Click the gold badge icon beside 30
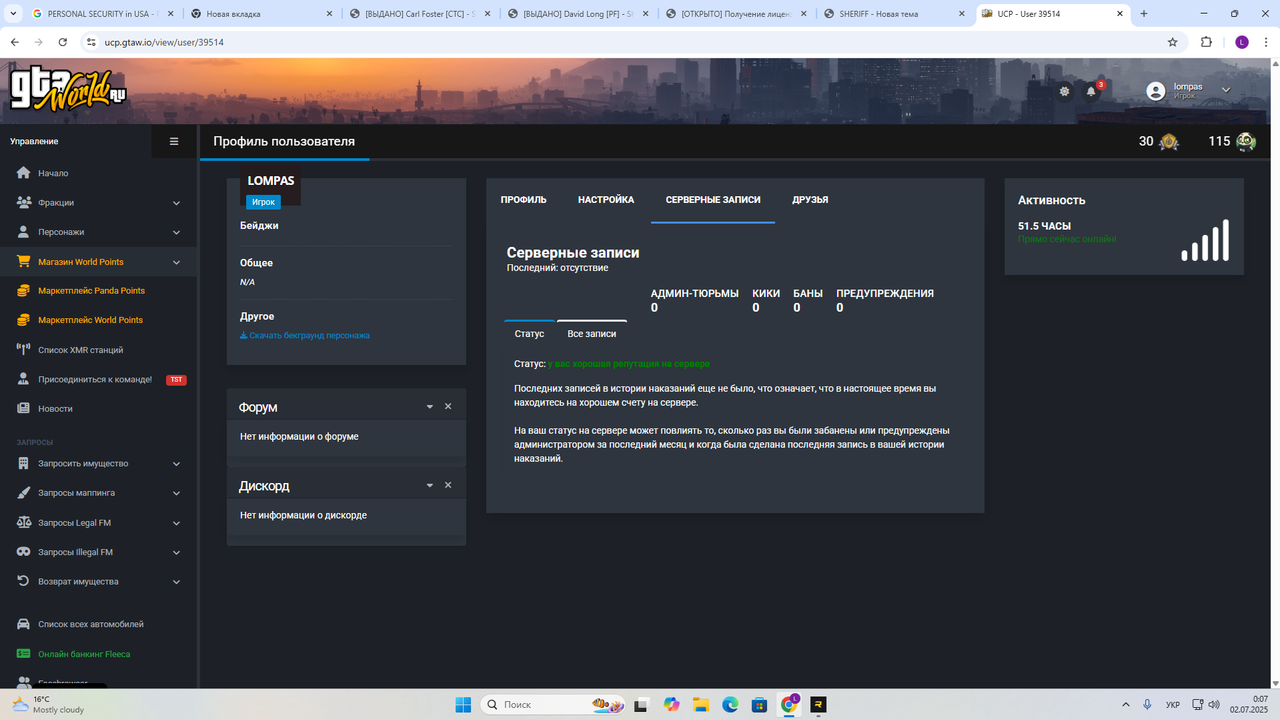Screen dimensions: 1280x720 (x=1168, y=142)
